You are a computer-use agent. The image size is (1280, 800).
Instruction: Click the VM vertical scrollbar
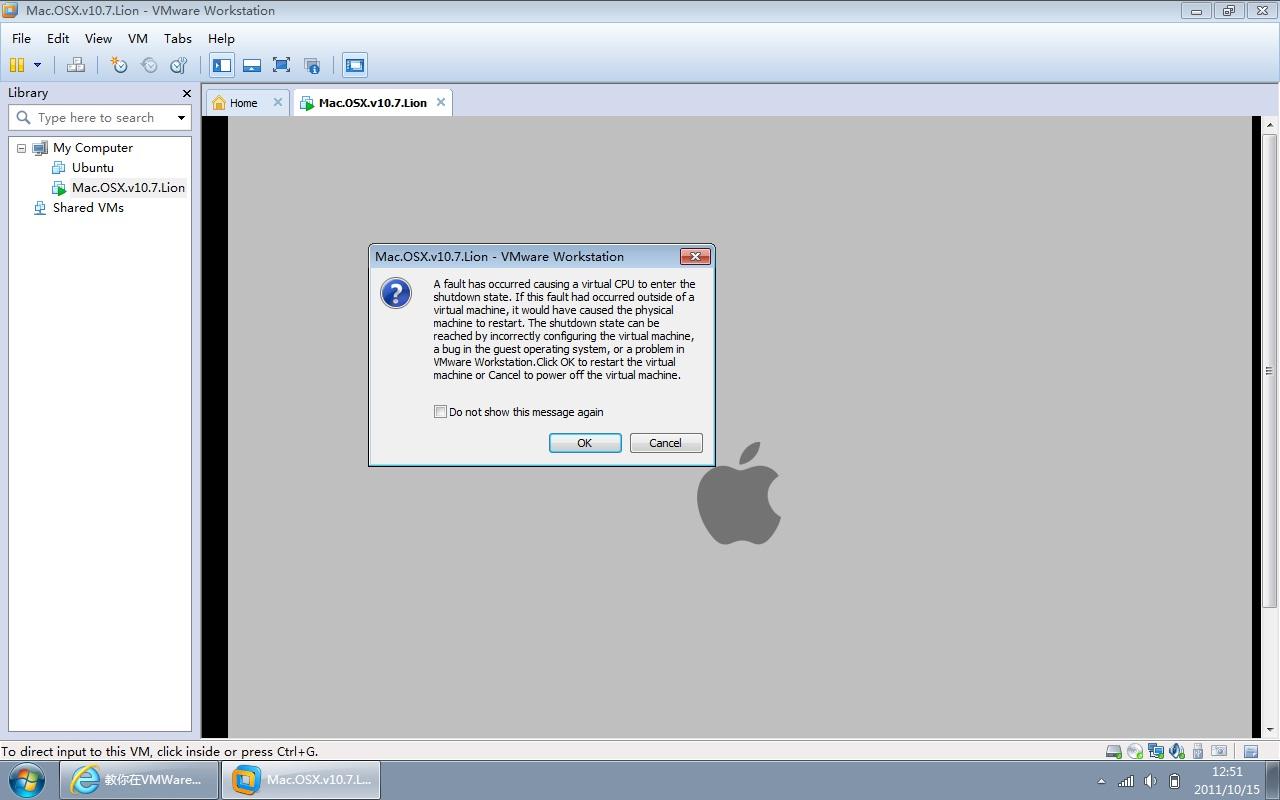[x=1270, y=427]
